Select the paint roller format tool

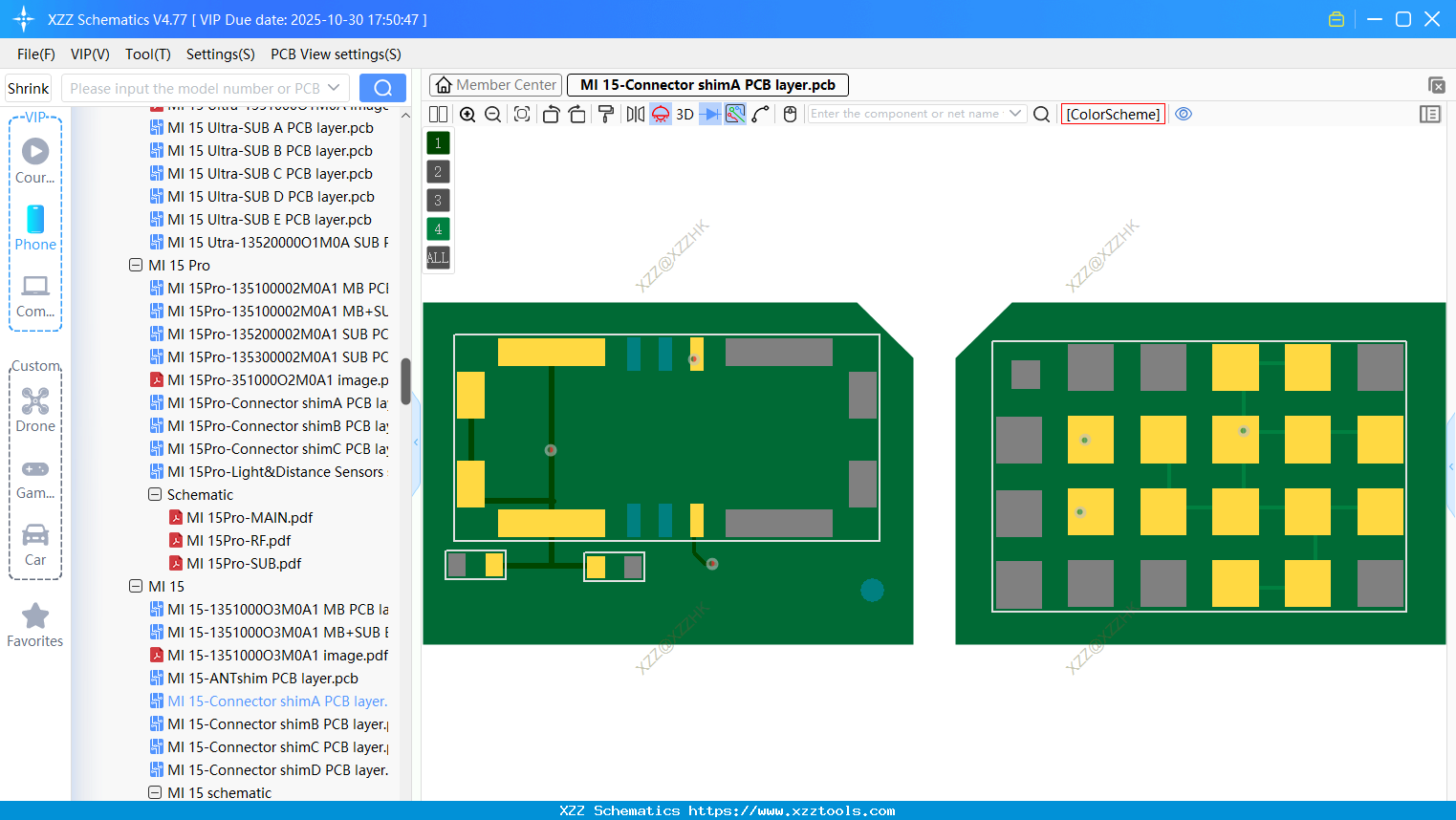coord(606,114)
